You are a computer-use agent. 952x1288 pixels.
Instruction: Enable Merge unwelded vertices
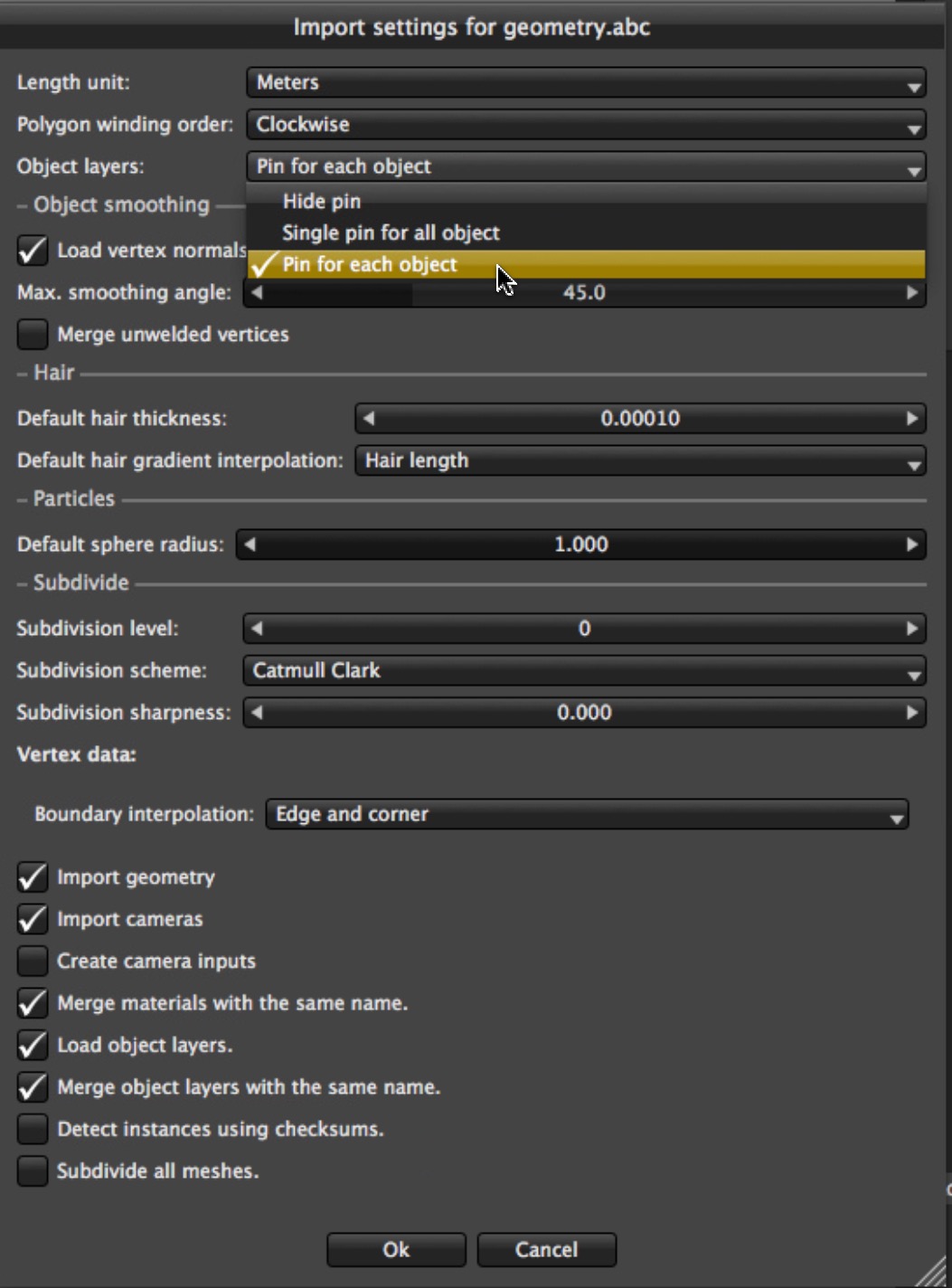coord(33,335)
